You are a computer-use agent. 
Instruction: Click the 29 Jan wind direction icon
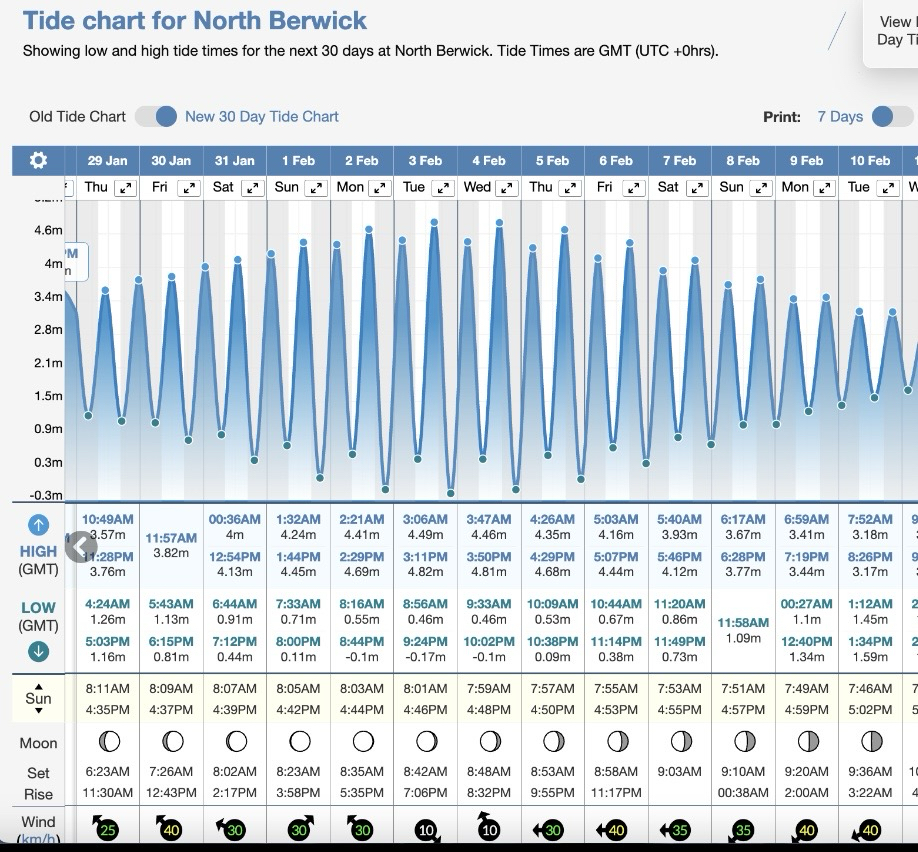107,829
